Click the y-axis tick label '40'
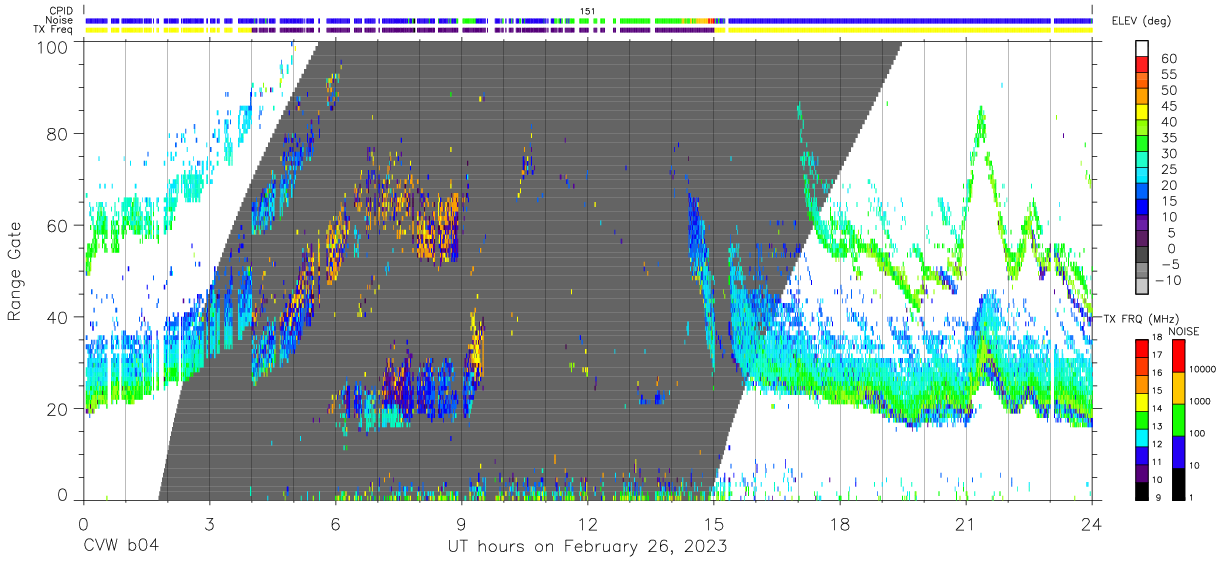This screenshot has height=567, width=1228. 58,317
